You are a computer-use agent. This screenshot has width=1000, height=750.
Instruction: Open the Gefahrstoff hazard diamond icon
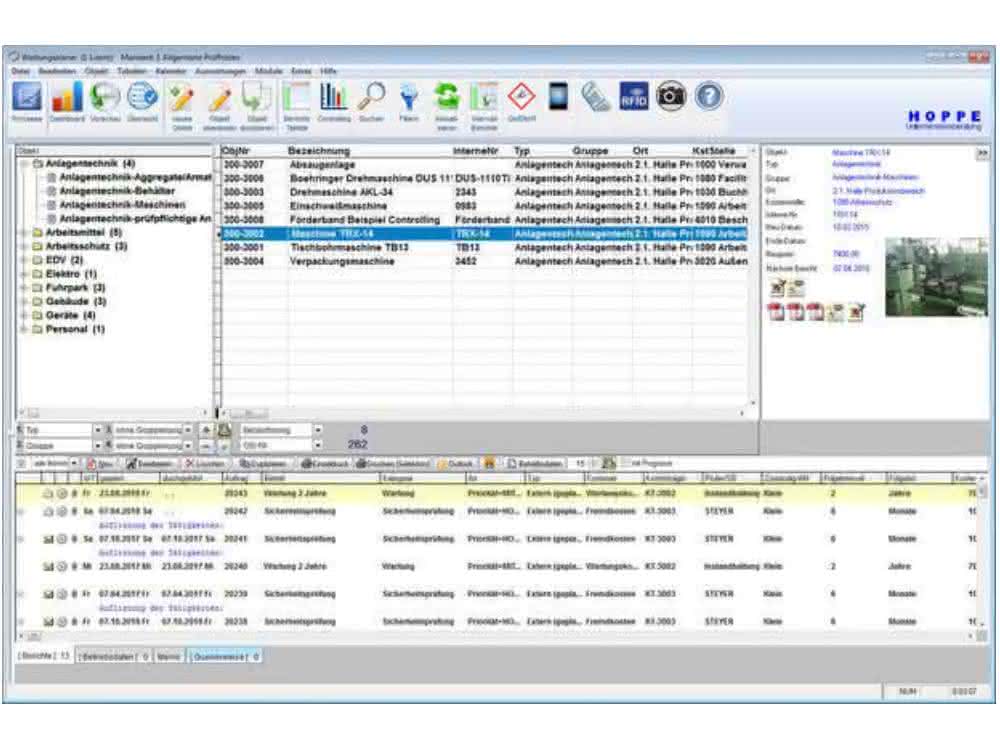pyautogui.click(x=522, y=97)
